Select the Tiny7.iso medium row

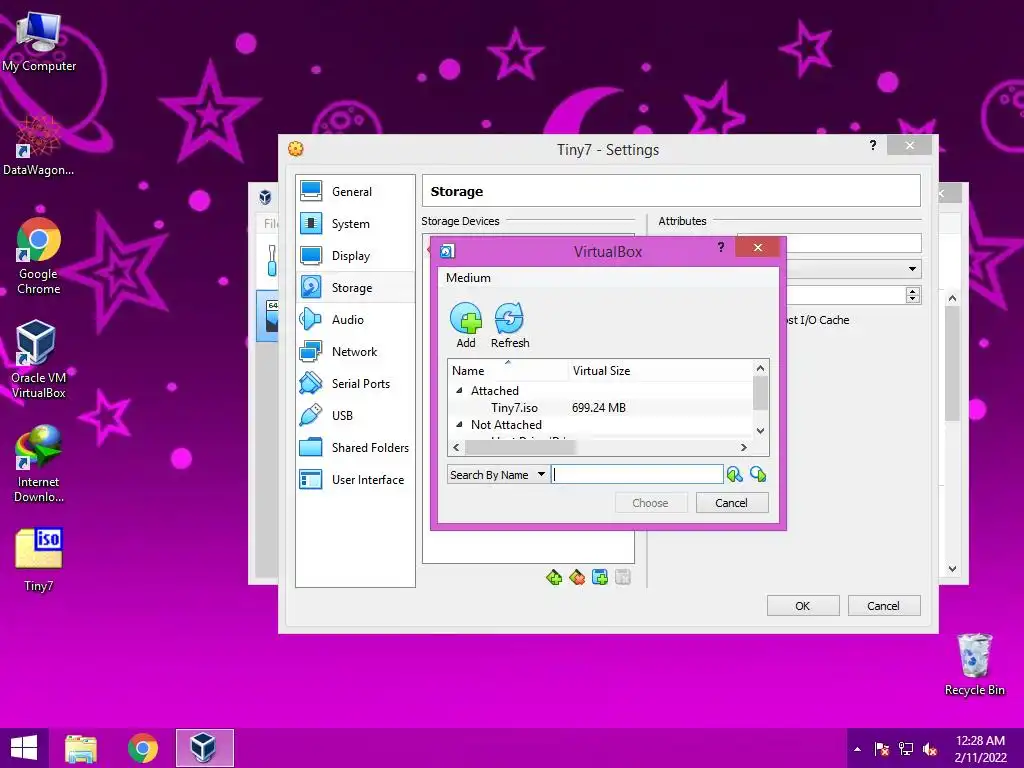point(600,408)
